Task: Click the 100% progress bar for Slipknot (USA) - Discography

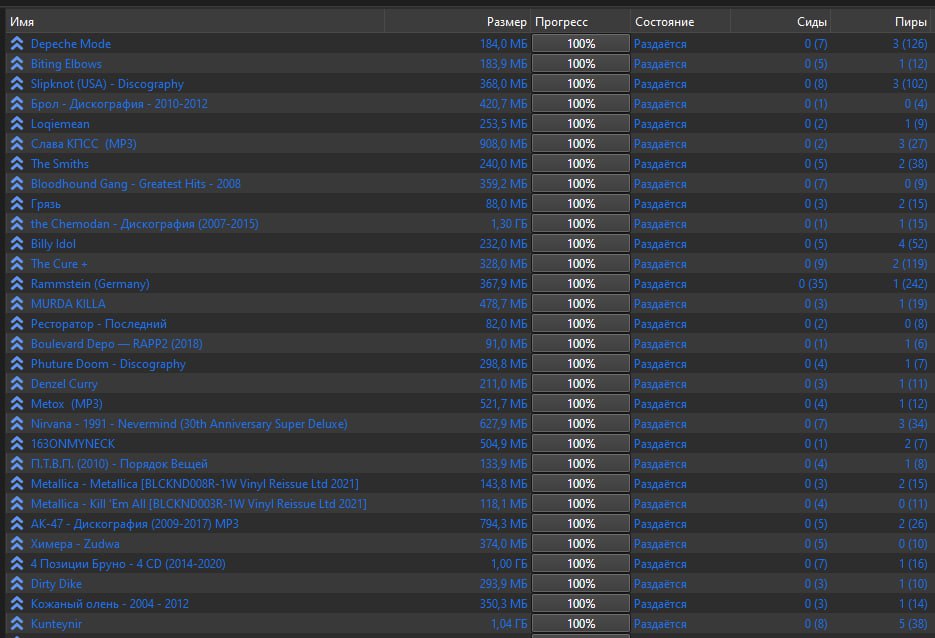Action: click(581, 83)
